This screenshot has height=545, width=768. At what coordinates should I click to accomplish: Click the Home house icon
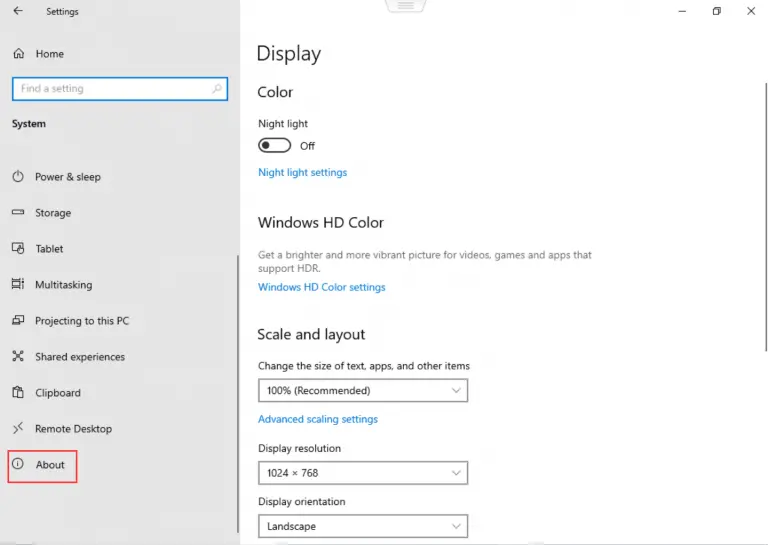click(x=19, y=53)
